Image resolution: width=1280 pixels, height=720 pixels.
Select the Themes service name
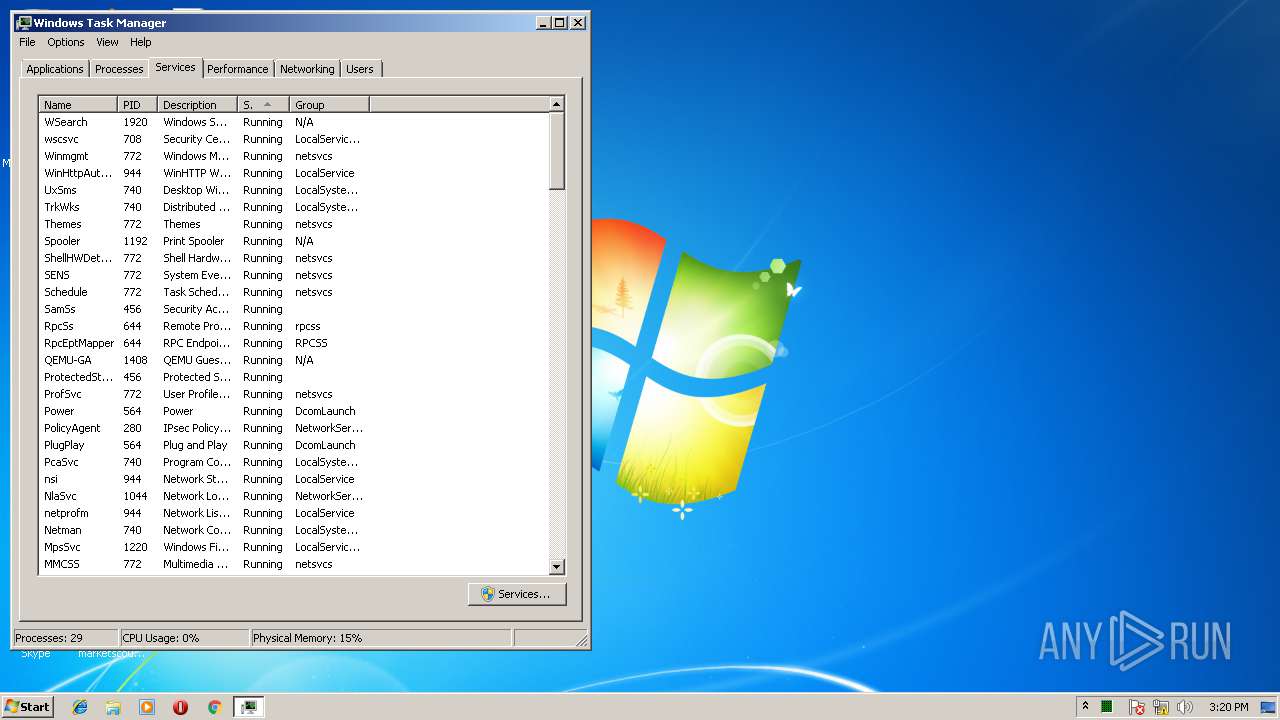[63, 224]
